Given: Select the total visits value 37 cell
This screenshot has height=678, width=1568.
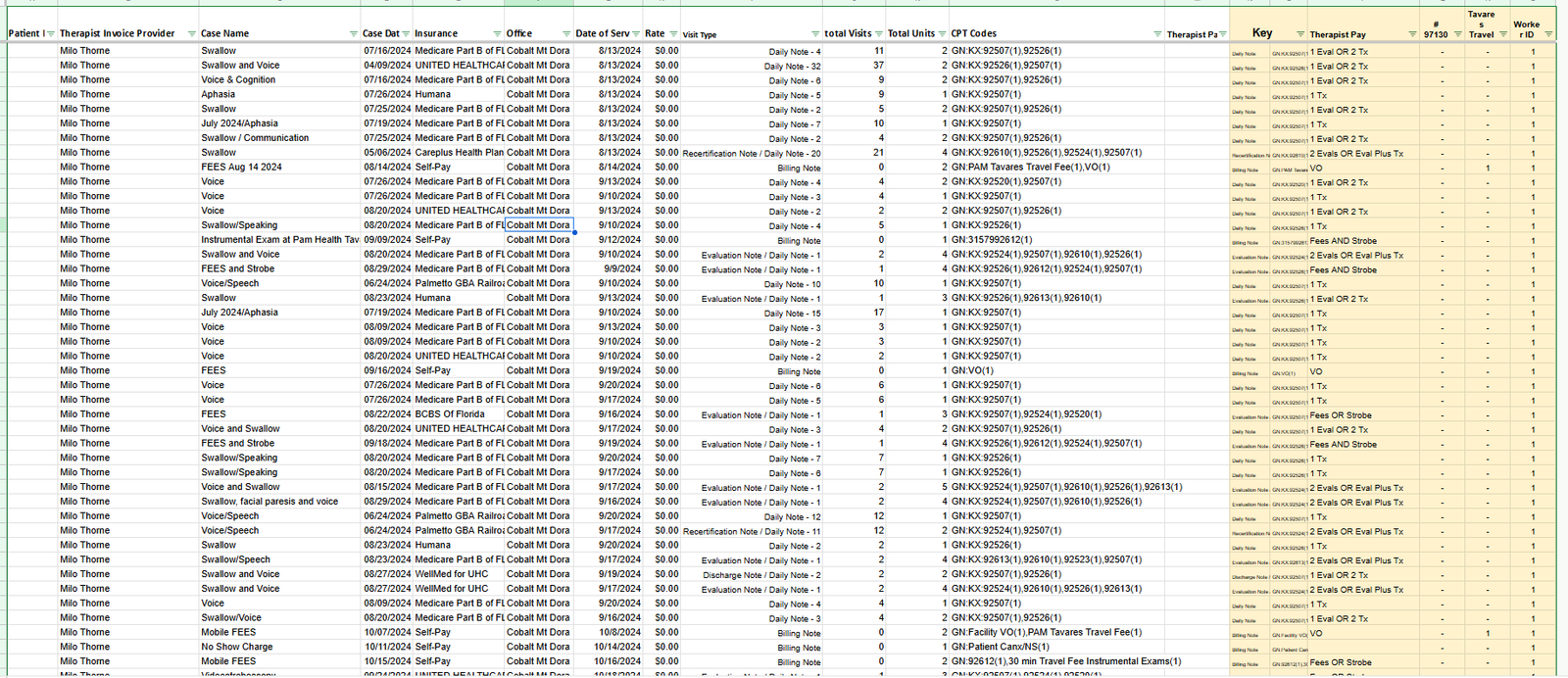Looking at the screenshot, I should pyautogui.click(x=855, y=66).
